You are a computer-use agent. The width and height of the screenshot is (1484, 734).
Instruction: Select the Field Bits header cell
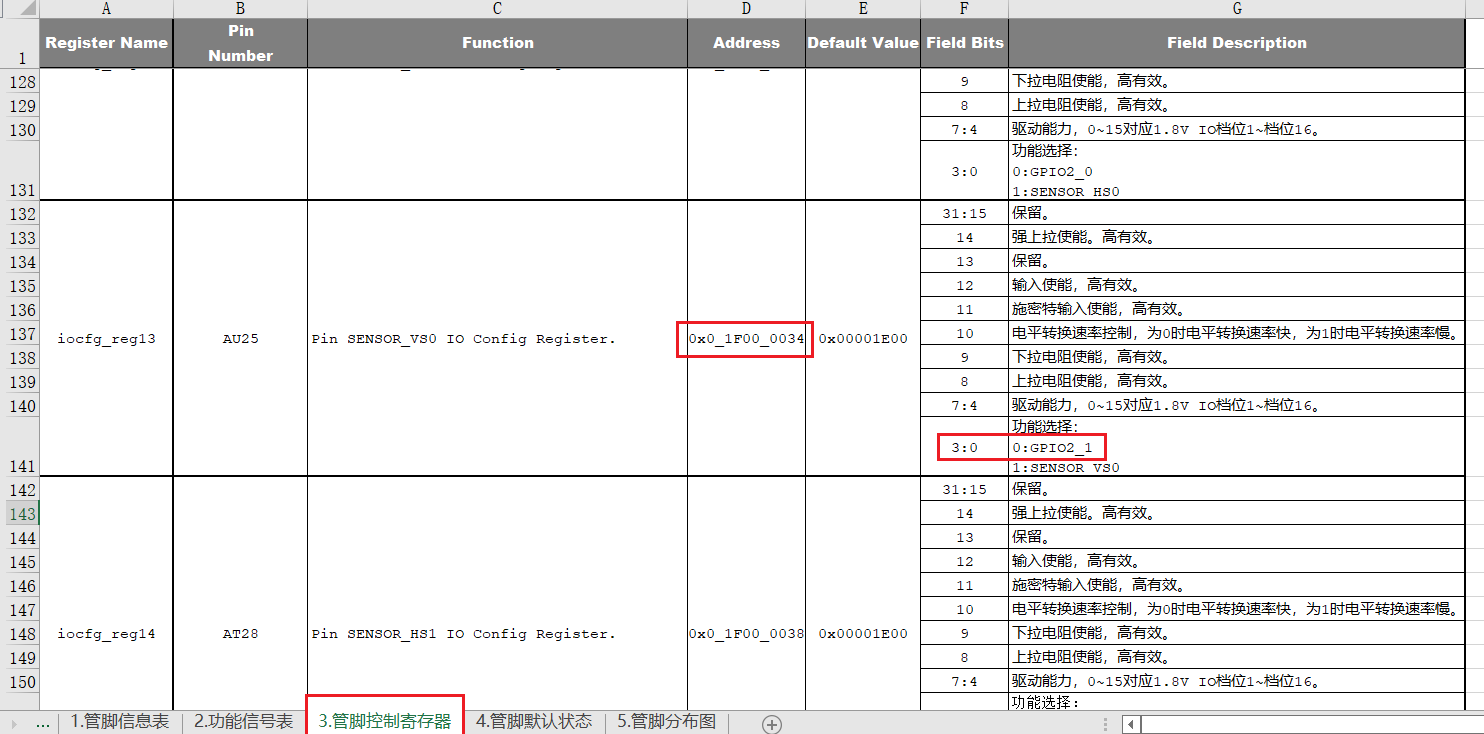(964, 43)
